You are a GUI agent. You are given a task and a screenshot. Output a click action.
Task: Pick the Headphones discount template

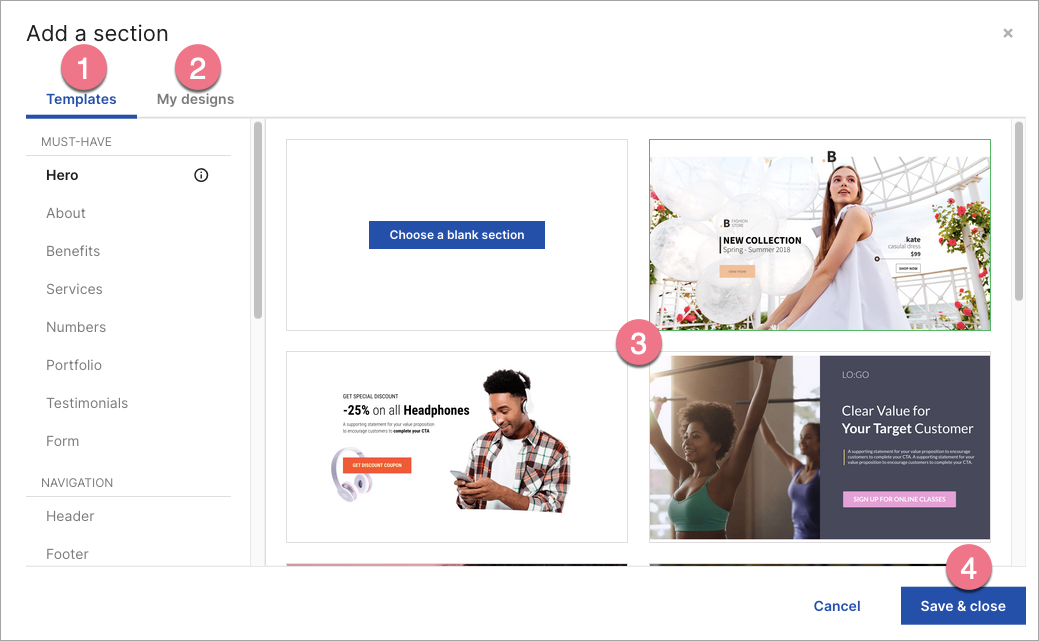click(456, 446)
